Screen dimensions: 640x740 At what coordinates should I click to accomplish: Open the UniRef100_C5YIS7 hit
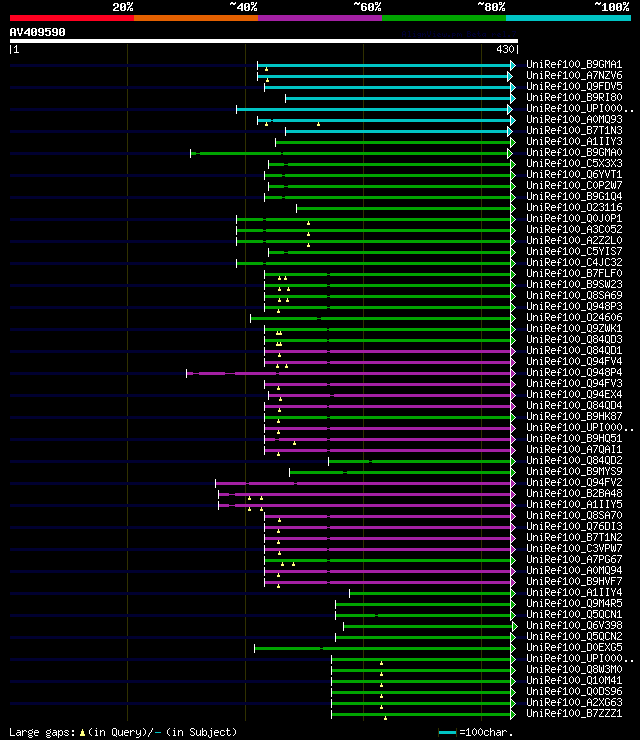pyautogui.click(x=574, y=252)
